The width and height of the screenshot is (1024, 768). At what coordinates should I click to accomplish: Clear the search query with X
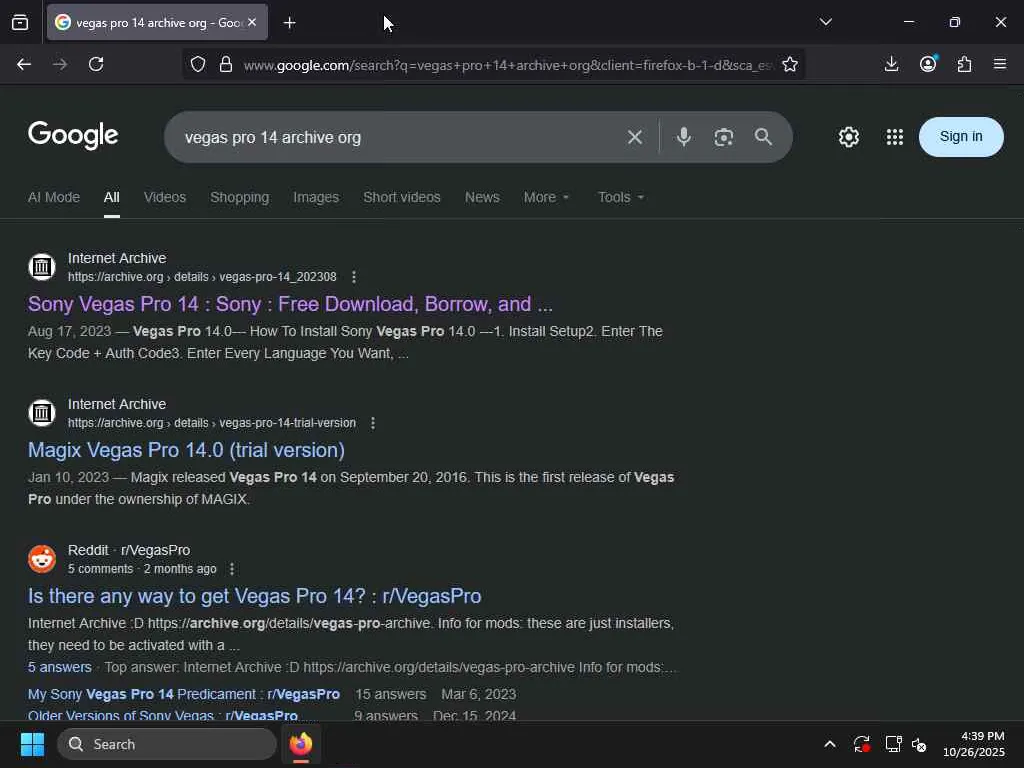click(x=635, y=137)
